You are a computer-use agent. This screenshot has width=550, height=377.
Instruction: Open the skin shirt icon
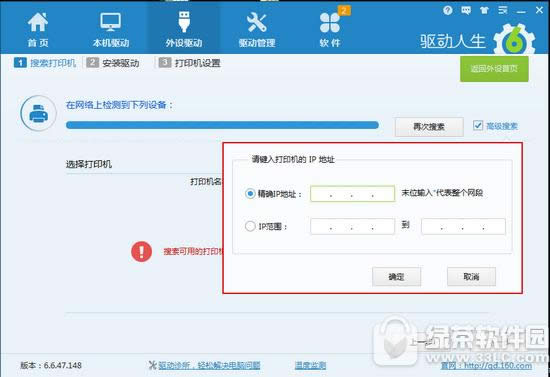point(484,11)
